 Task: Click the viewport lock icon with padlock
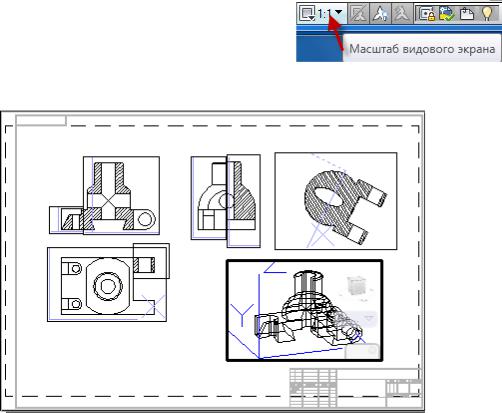(x=427, y=14)
